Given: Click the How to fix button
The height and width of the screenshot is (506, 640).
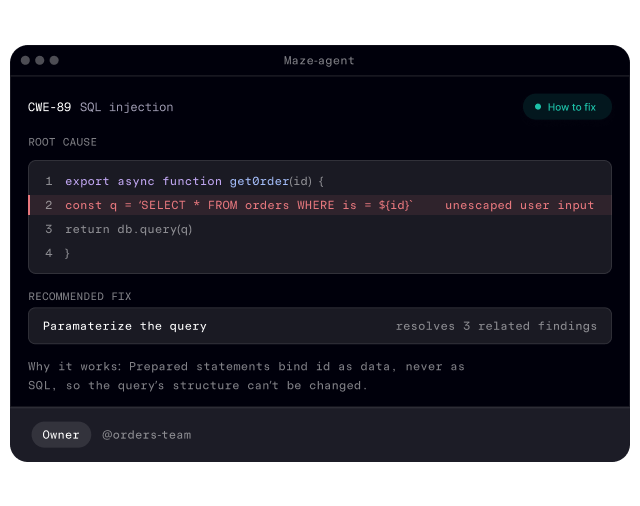Looking at the screenshot, I should [567, 107].
